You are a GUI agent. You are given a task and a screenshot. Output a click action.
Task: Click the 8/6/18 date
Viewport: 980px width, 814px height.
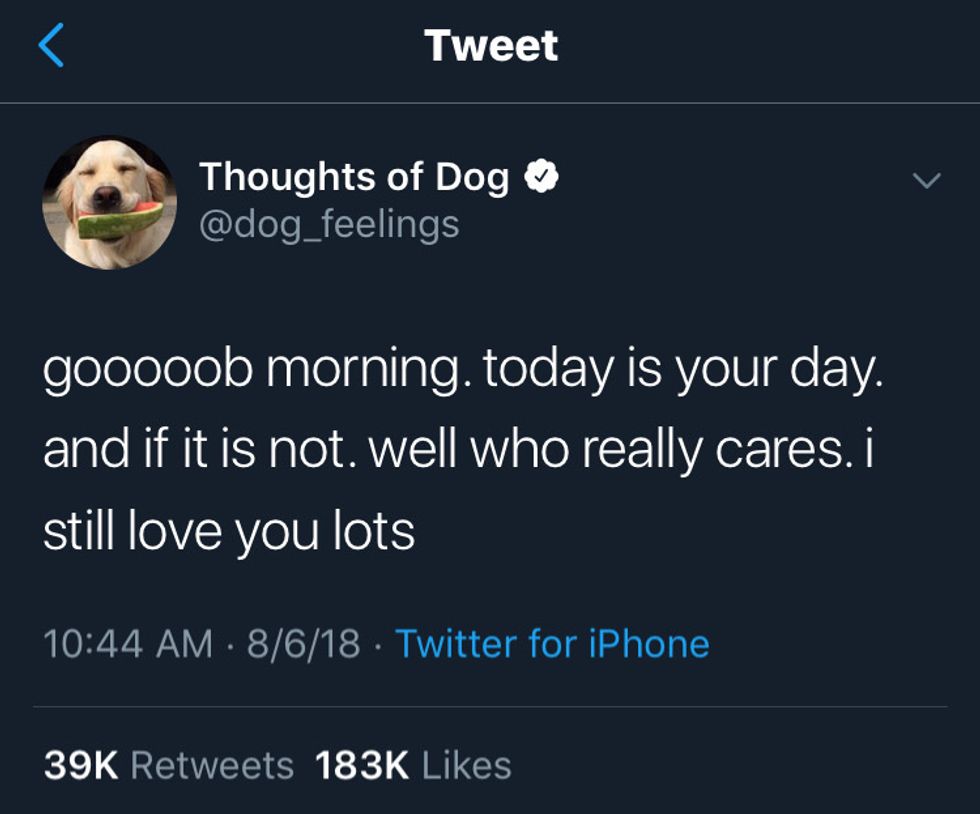pos(304,643)
